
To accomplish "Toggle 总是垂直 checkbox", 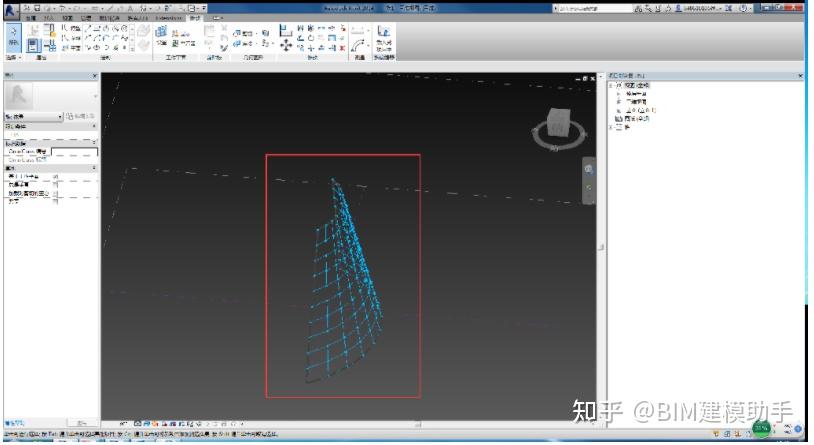I will [x=56, y=185].
